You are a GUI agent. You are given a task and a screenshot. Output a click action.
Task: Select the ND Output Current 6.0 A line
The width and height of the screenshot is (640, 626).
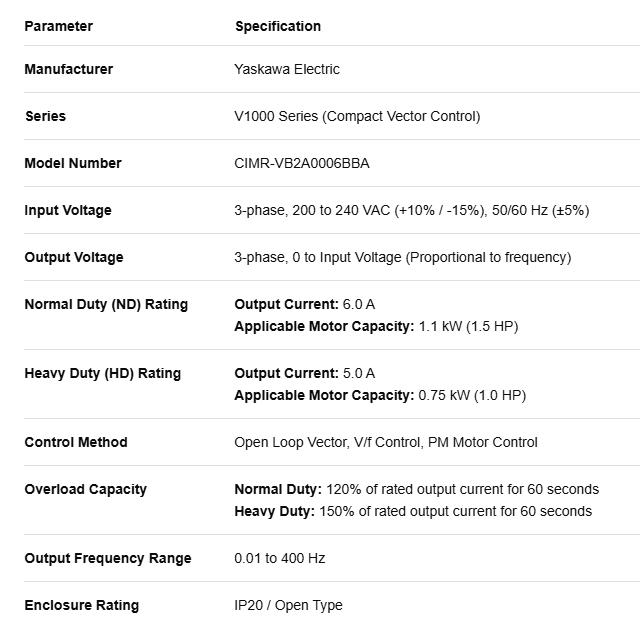pyautogui.click(x=305, y=304)
